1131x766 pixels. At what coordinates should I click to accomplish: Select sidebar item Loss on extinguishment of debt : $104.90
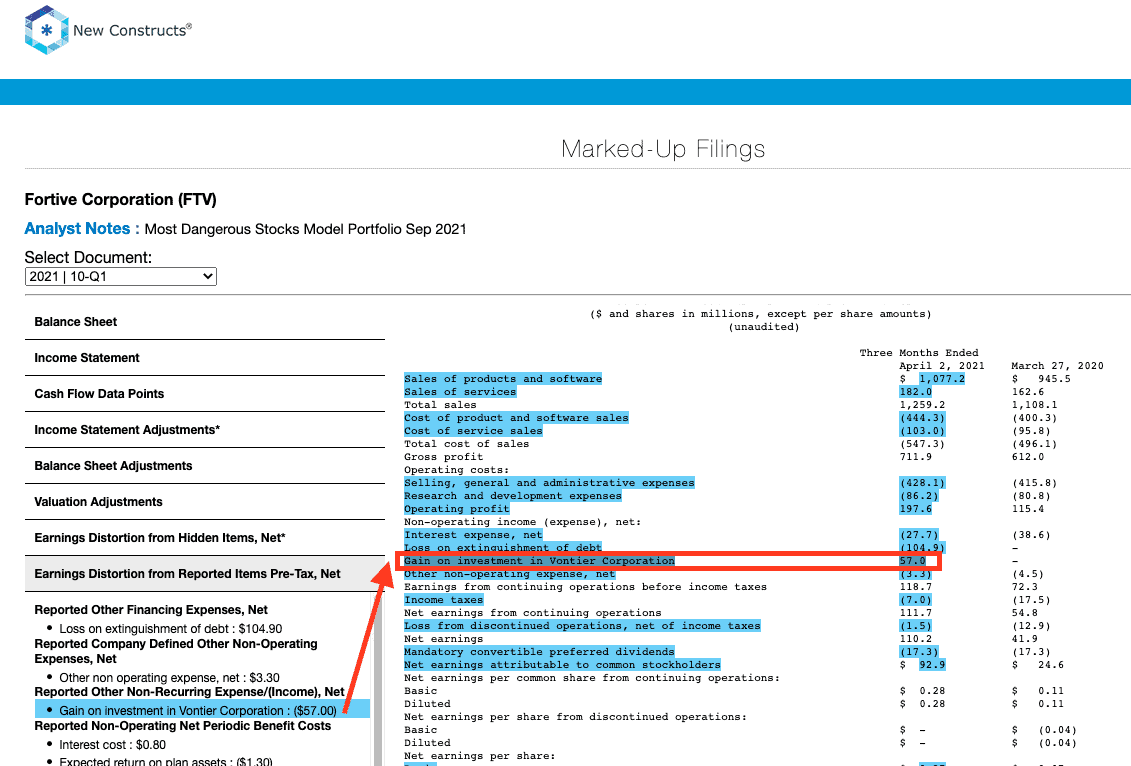pos(171,629)
